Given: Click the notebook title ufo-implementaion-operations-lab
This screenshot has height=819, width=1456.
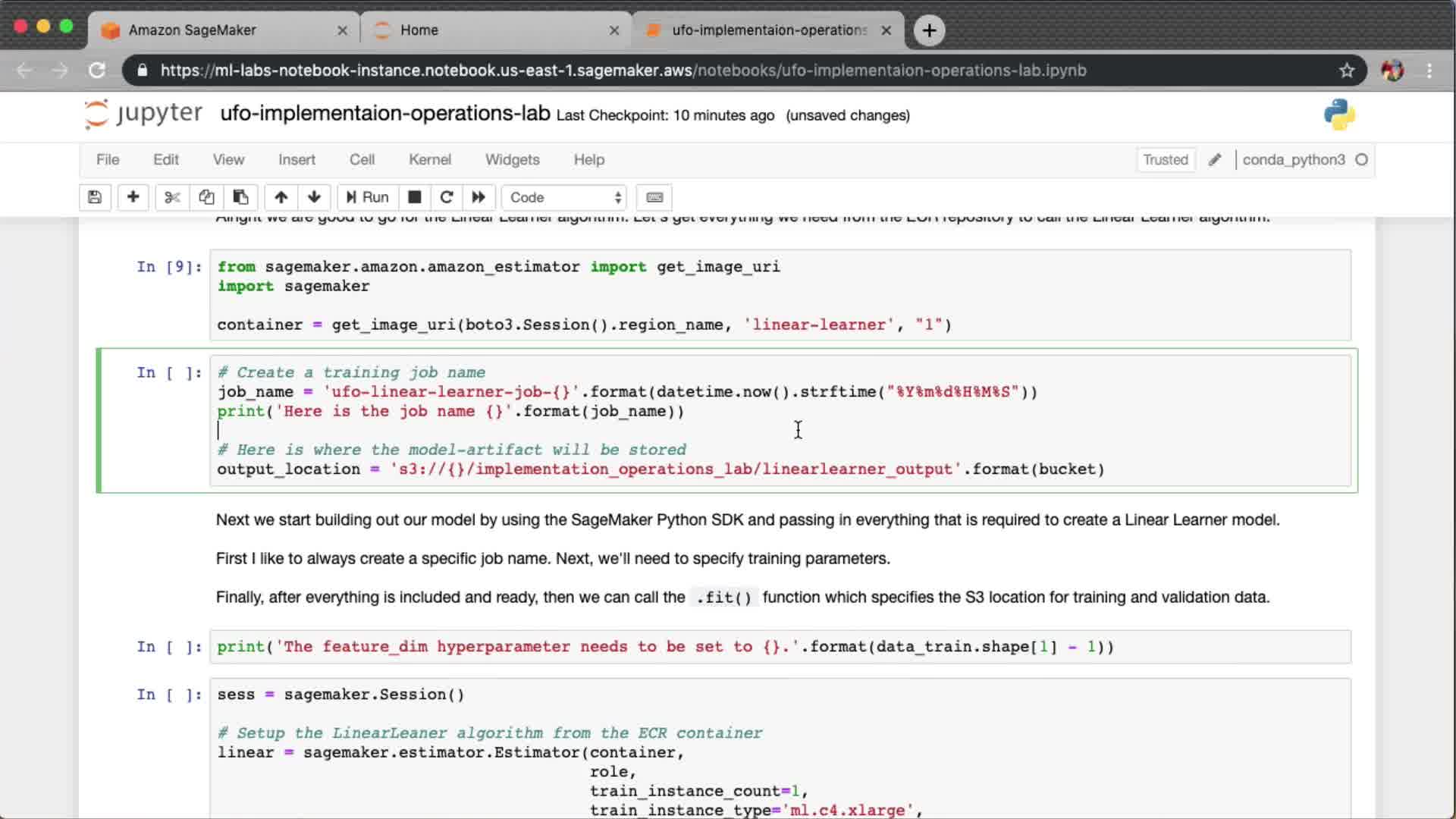Looking at the screenshot, I should pyautogui.click(x=384, y=114).
